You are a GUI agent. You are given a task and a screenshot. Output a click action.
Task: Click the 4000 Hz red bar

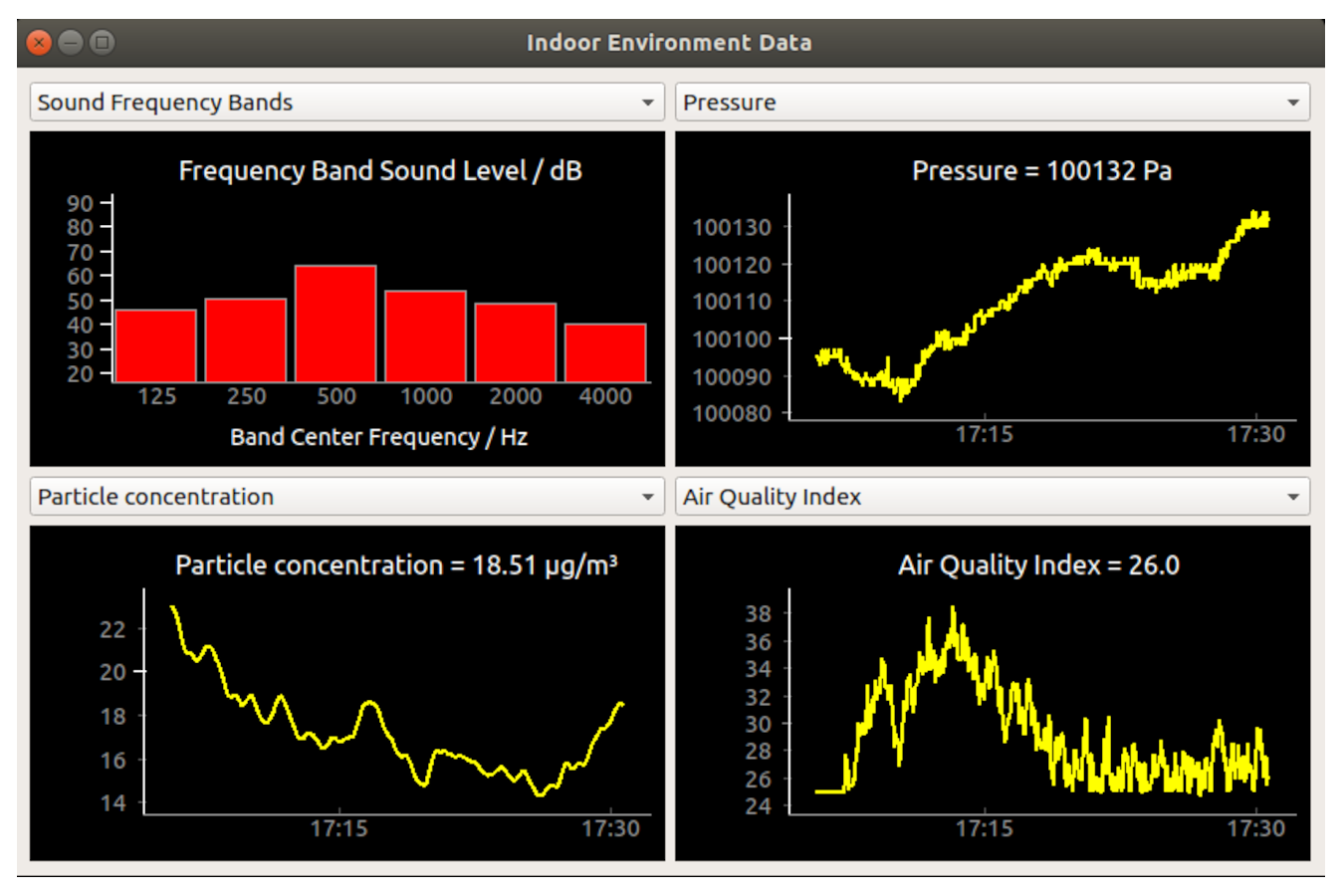(x=605, y=352)
